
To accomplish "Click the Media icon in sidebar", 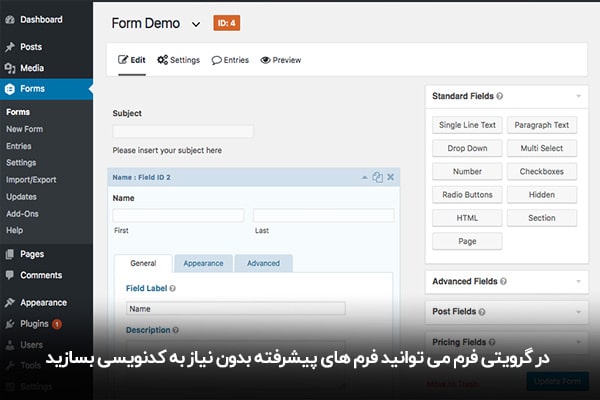I will pos(10,68).
